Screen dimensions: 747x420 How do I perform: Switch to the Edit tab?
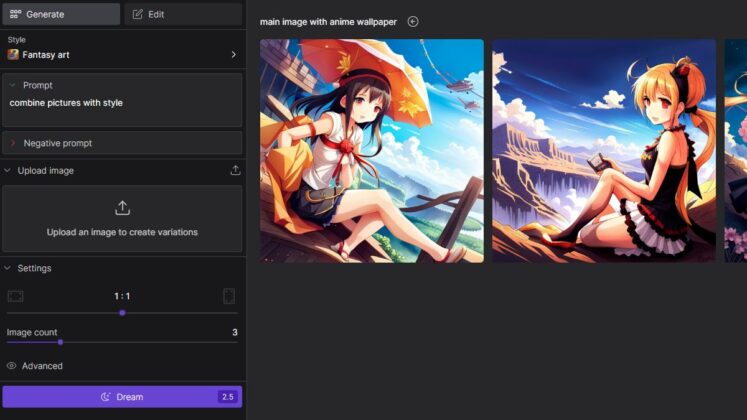[x=183, y=14]
